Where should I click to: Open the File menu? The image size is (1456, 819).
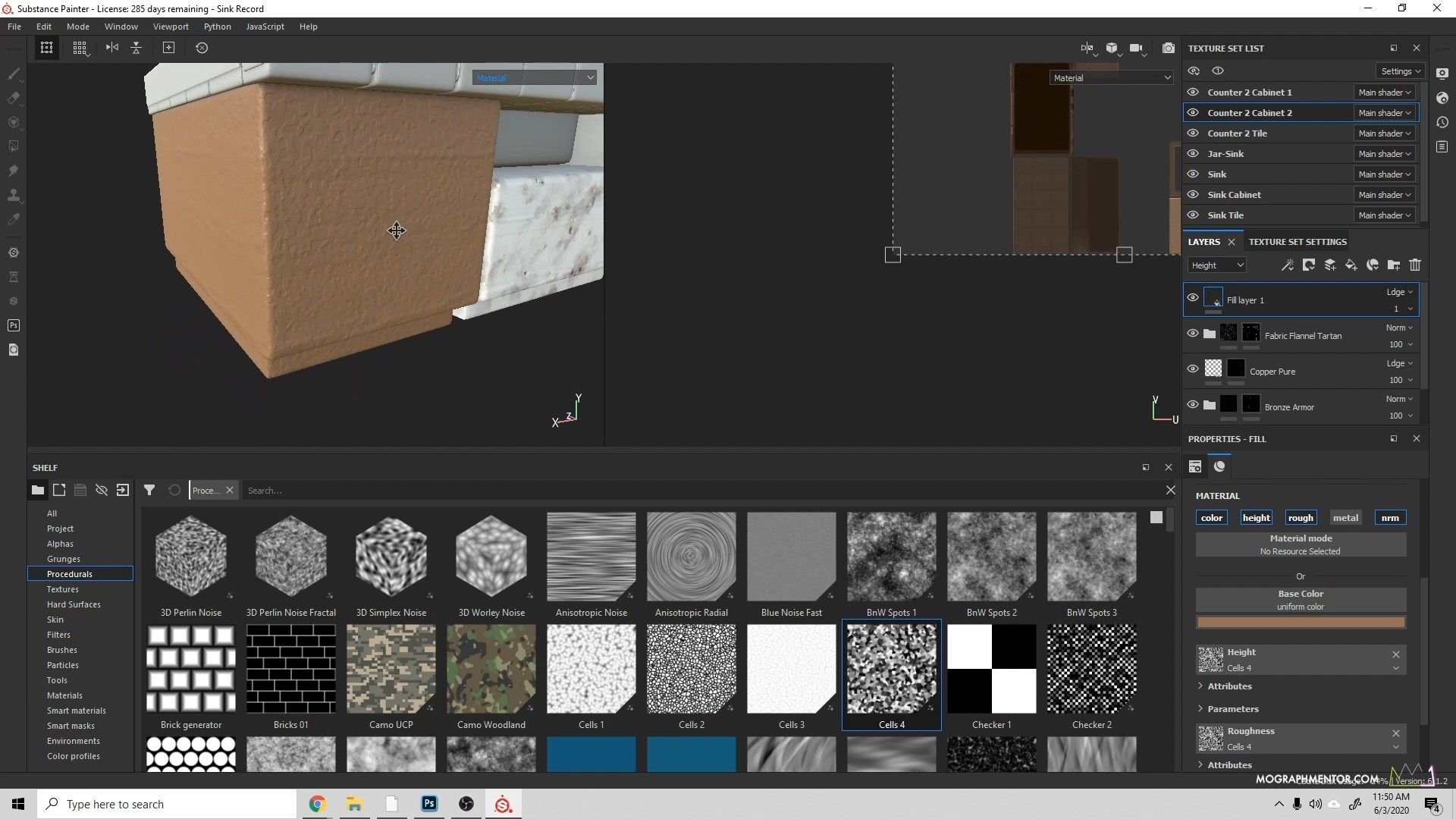14,26
